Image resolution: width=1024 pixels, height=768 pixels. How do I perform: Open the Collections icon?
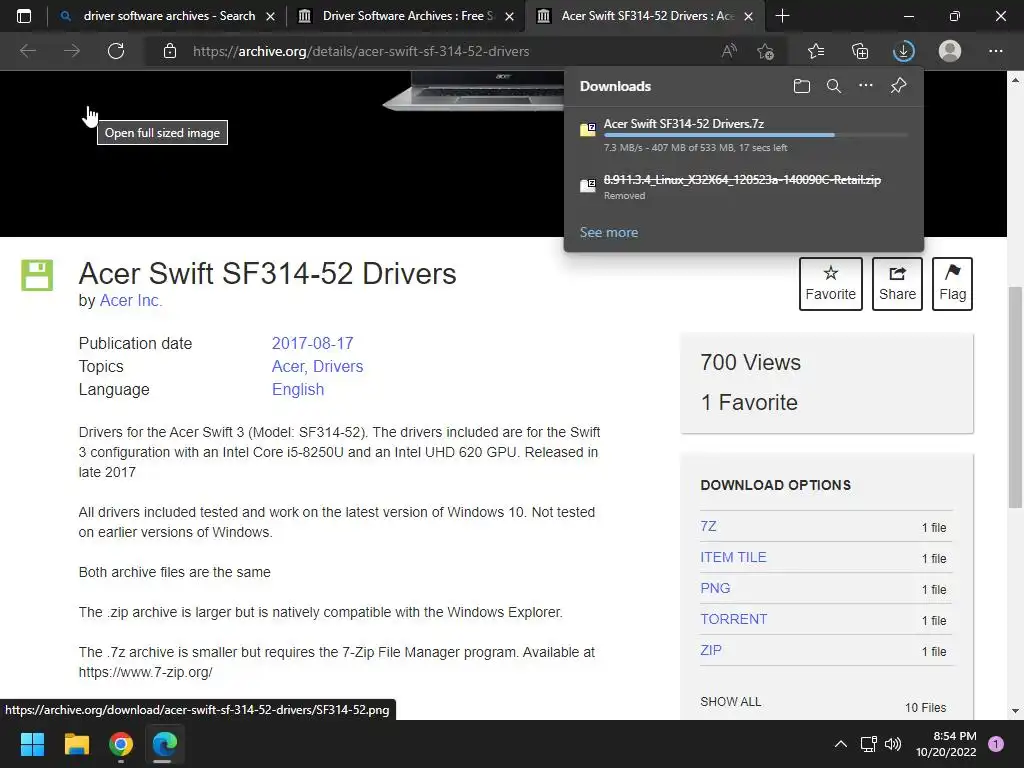(x=860, y=51)
